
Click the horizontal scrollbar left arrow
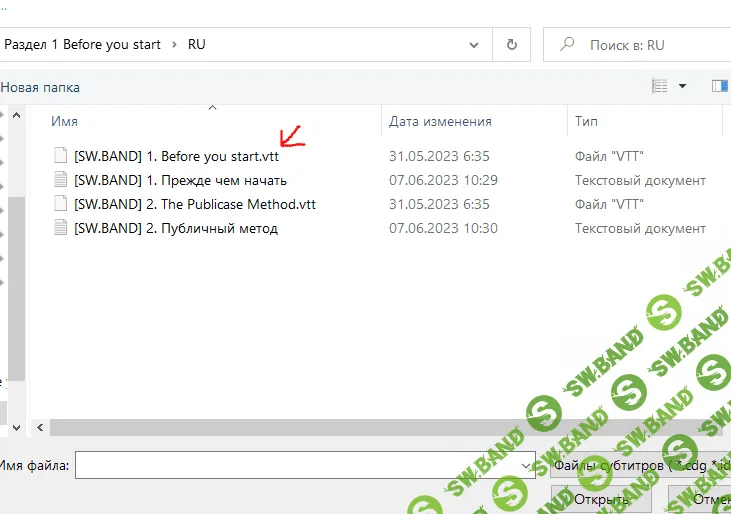point(40,427)
